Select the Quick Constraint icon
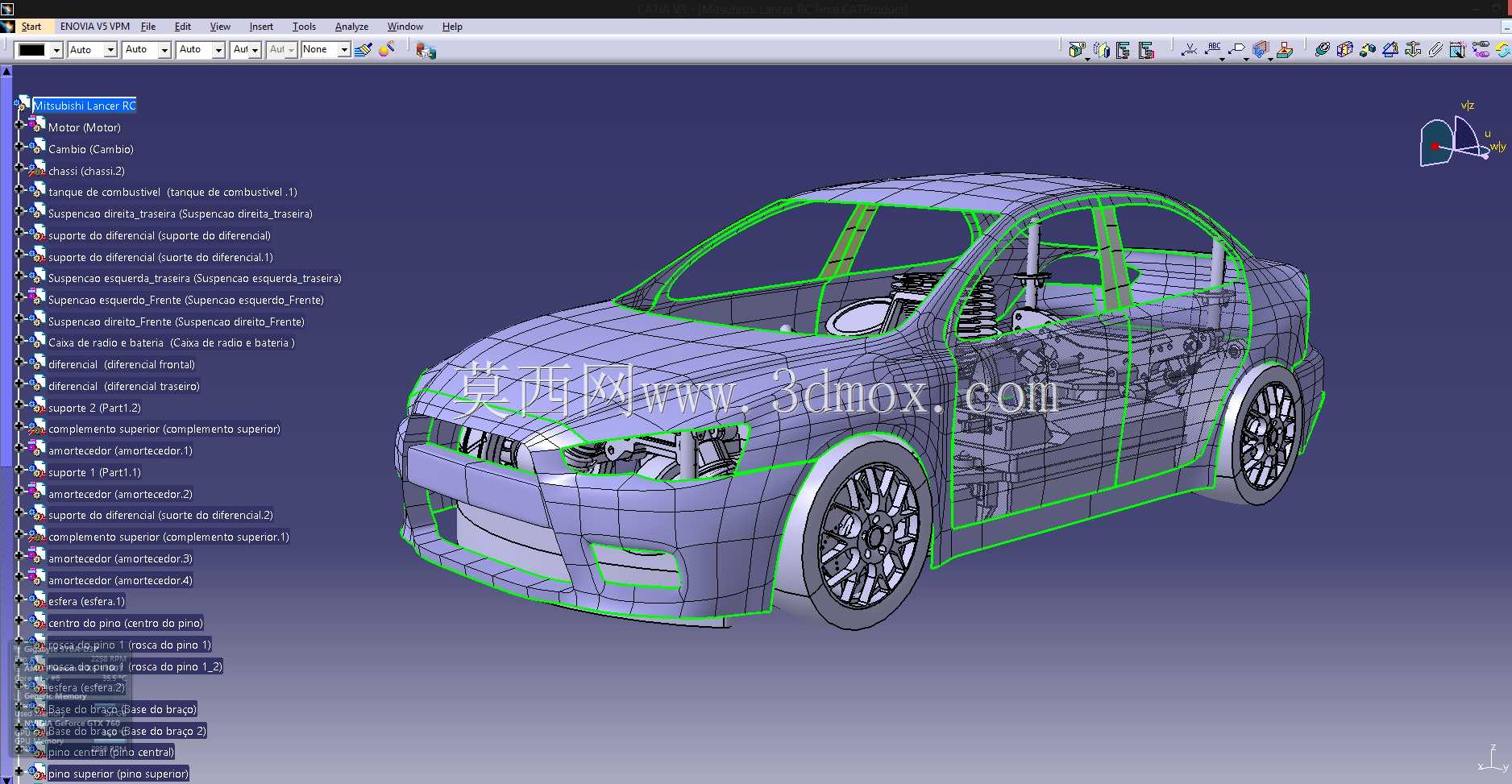This screenshot has width=1512, height=784. tap(1457, 50)
